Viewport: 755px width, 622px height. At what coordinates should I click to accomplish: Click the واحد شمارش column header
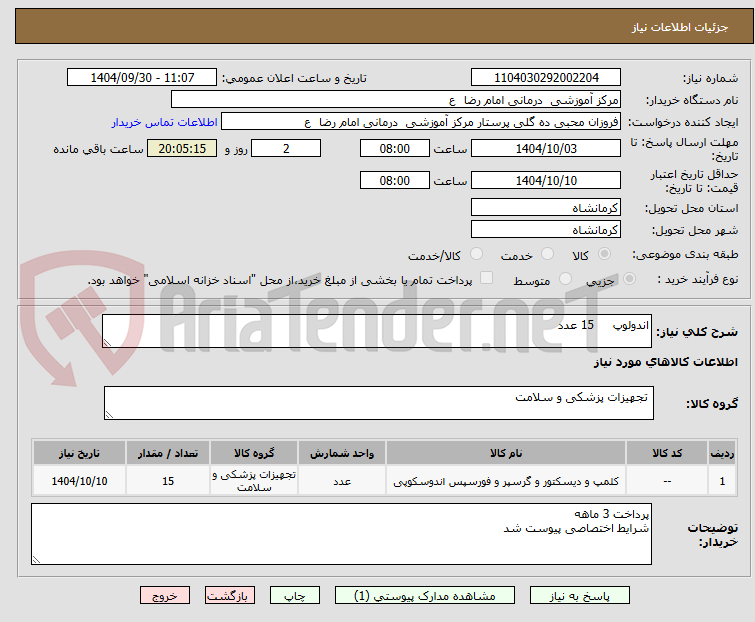click(x=342, y=453)
